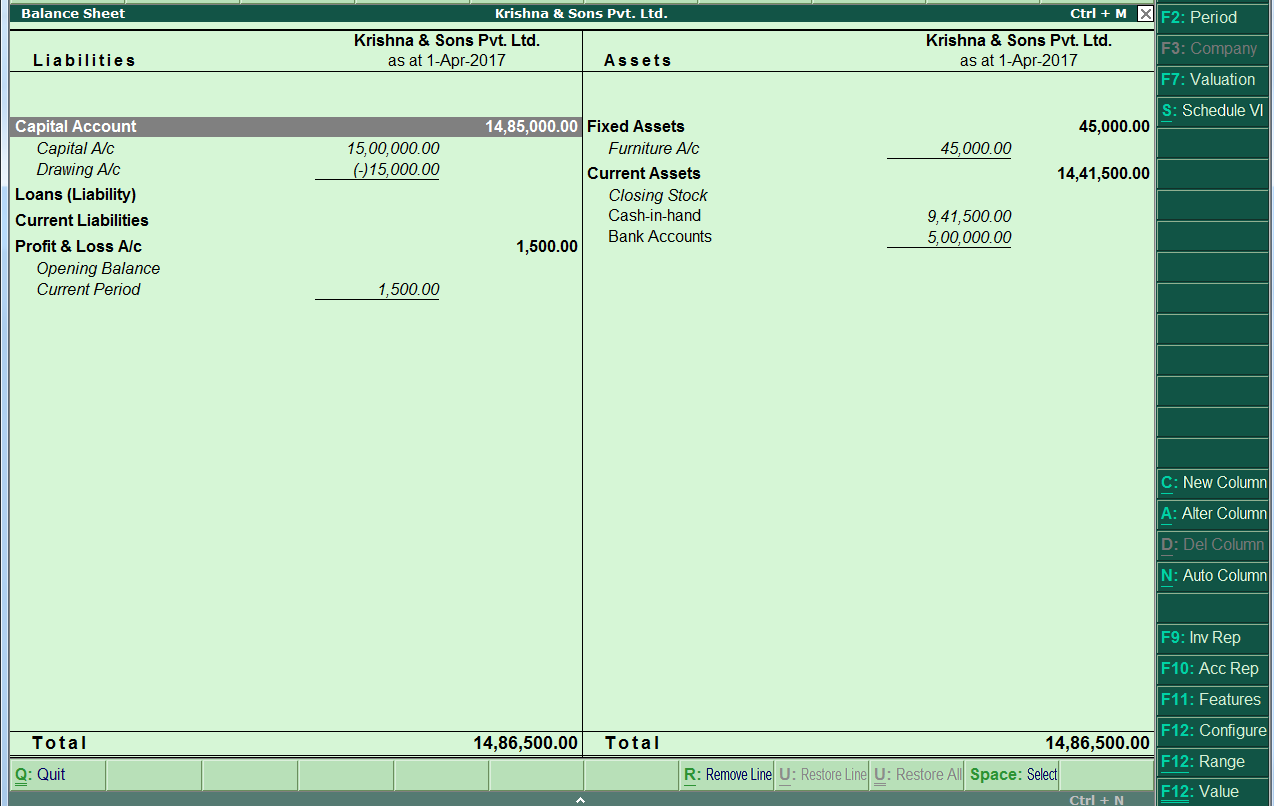Apply a Range filter with F12
The width and height of the screenshot is (1274, 806).
pos(1204,761)
